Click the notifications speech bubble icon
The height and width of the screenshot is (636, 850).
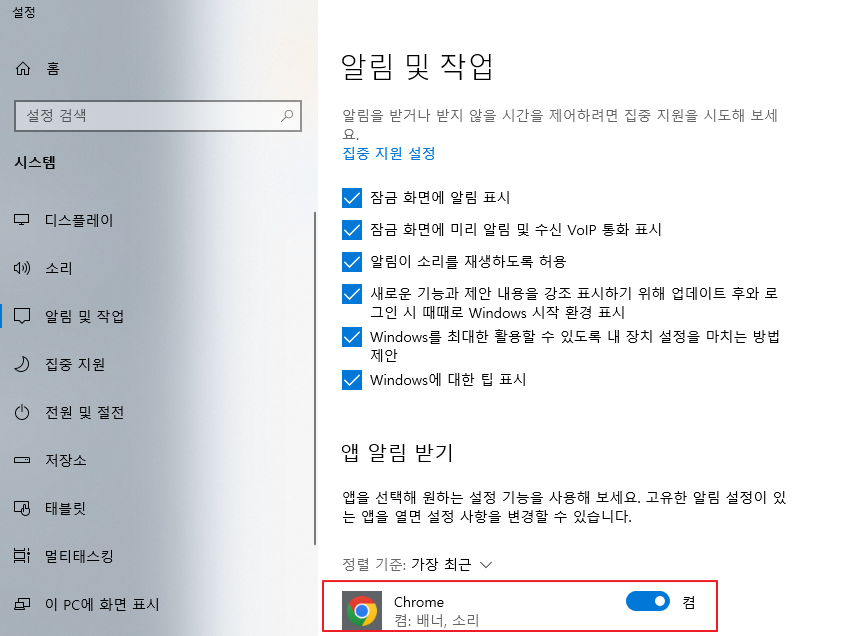[x=22, y=316]
